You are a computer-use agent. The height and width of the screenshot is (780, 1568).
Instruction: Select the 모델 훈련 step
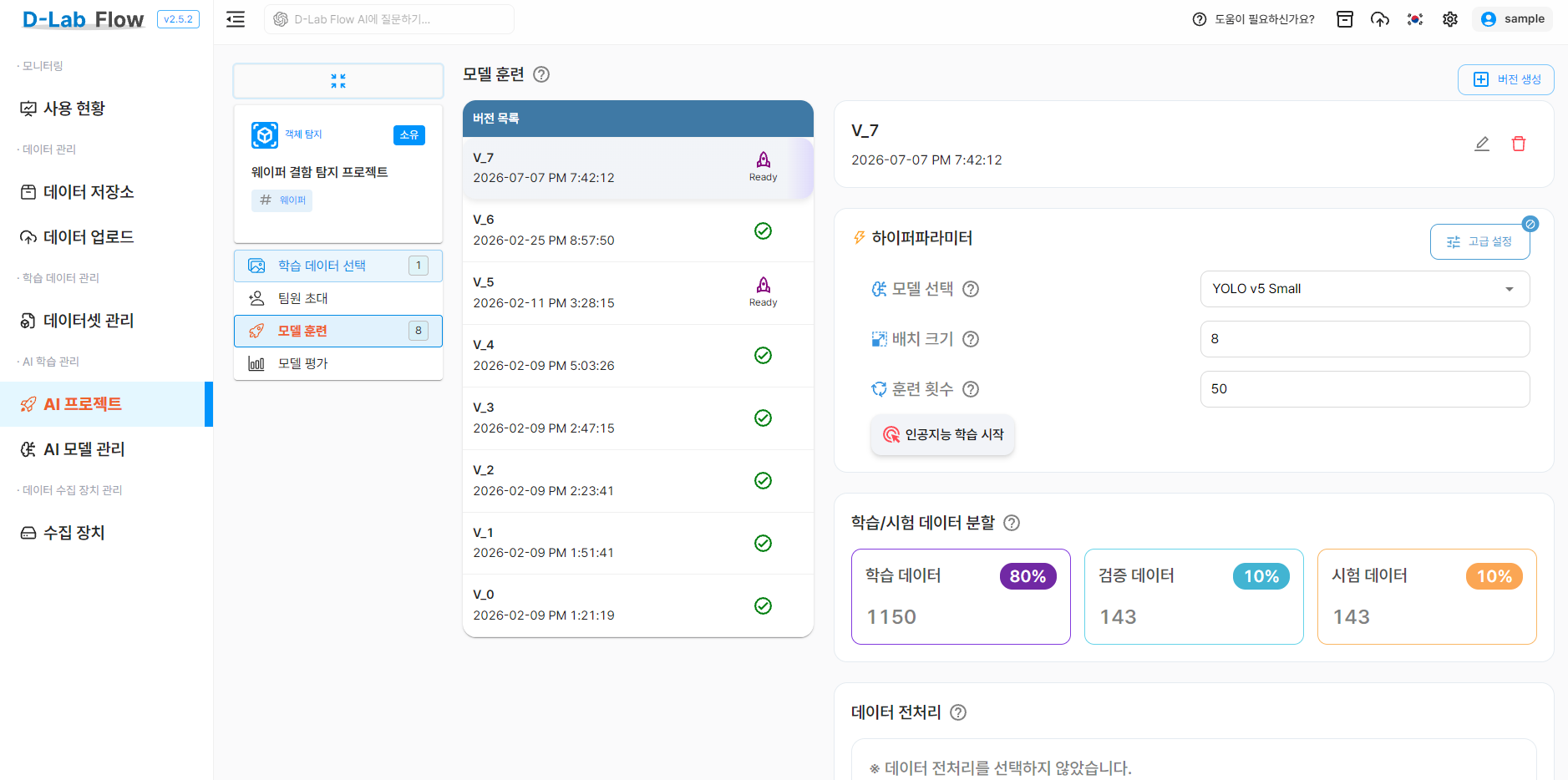(x=338, y=331)
